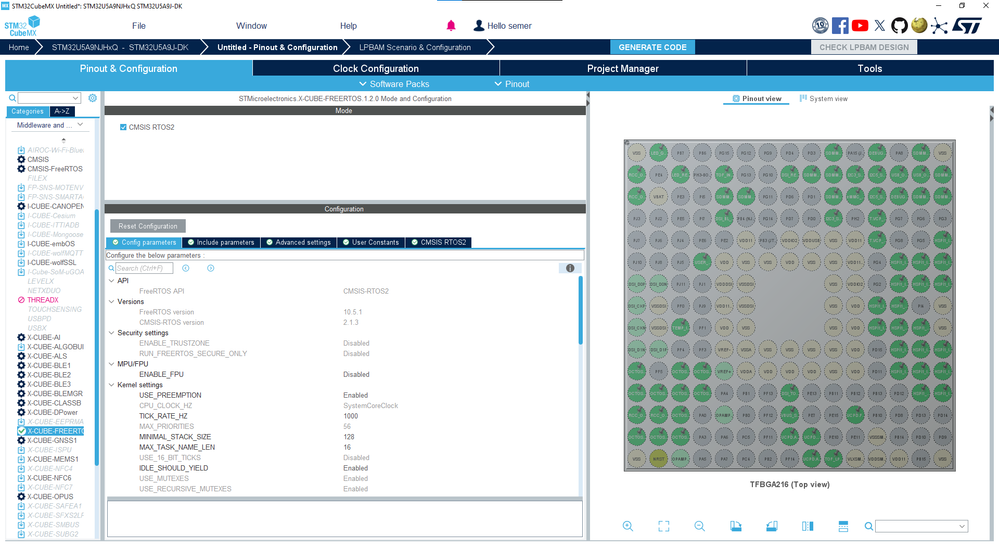Zoom out of the pinout view
This screenshot has height=544, width=999.
click(700, 526)
